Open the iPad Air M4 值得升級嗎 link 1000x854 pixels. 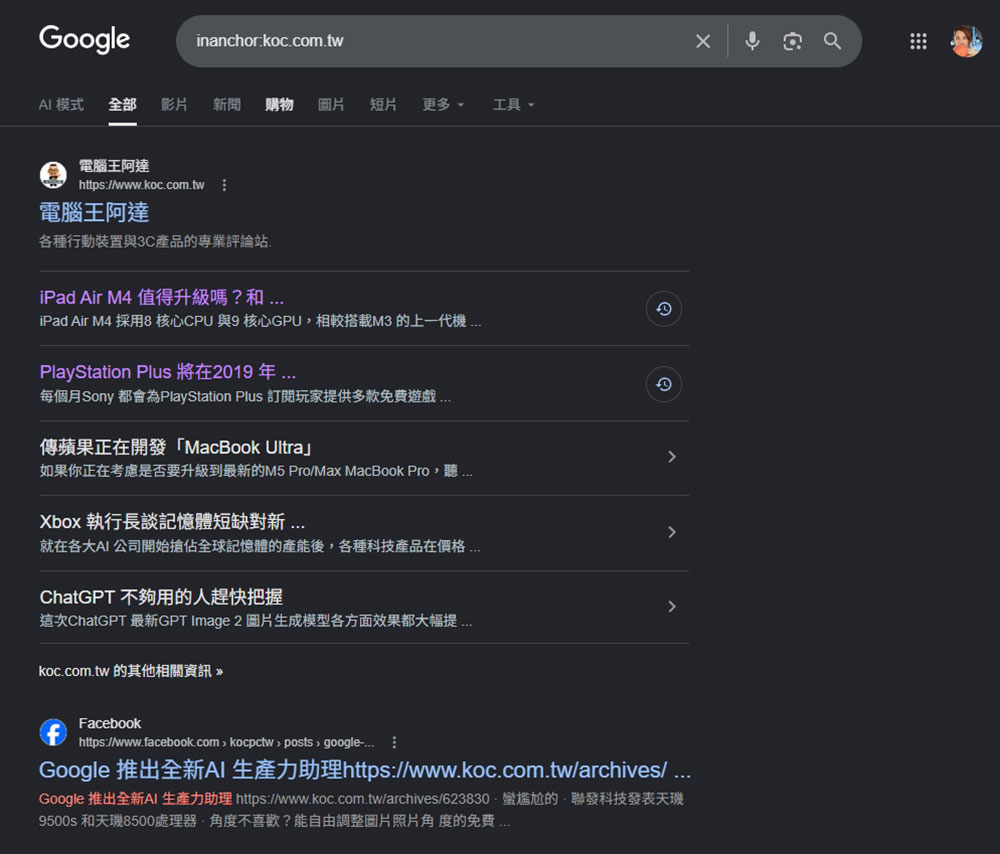[161, 297]
